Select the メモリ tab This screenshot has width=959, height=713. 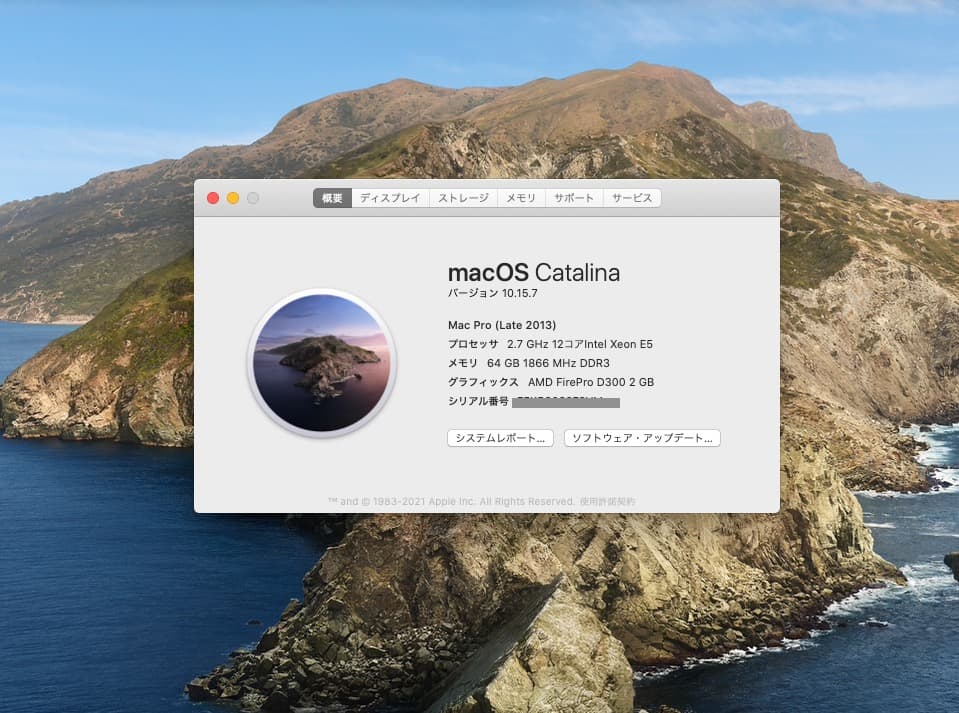(x=521, y=198)
